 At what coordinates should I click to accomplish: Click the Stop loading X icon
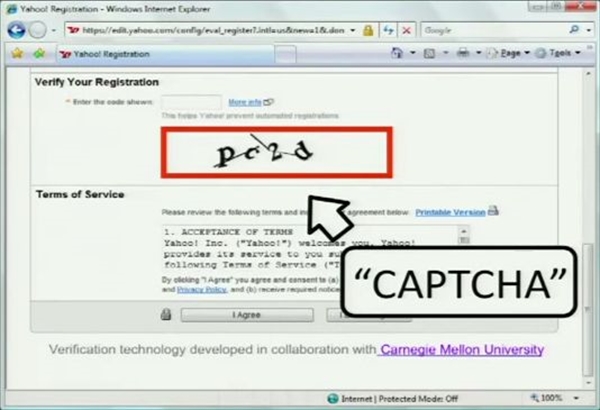(406, 30)
